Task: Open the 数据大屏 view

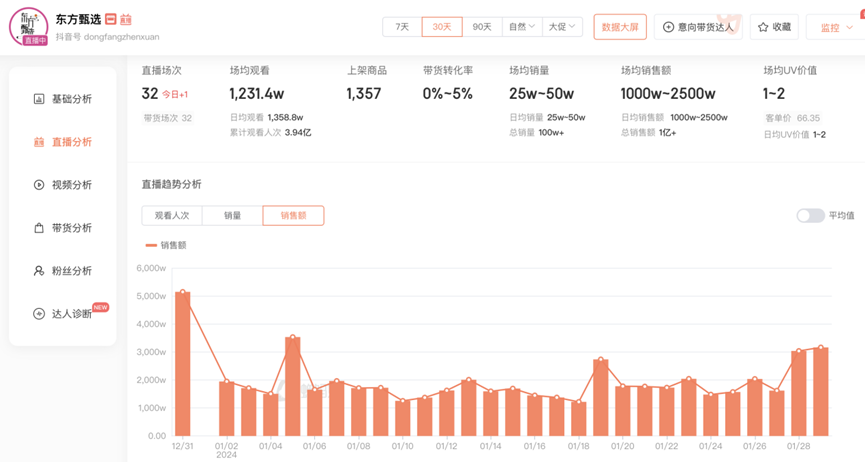Action: (620, 27)
